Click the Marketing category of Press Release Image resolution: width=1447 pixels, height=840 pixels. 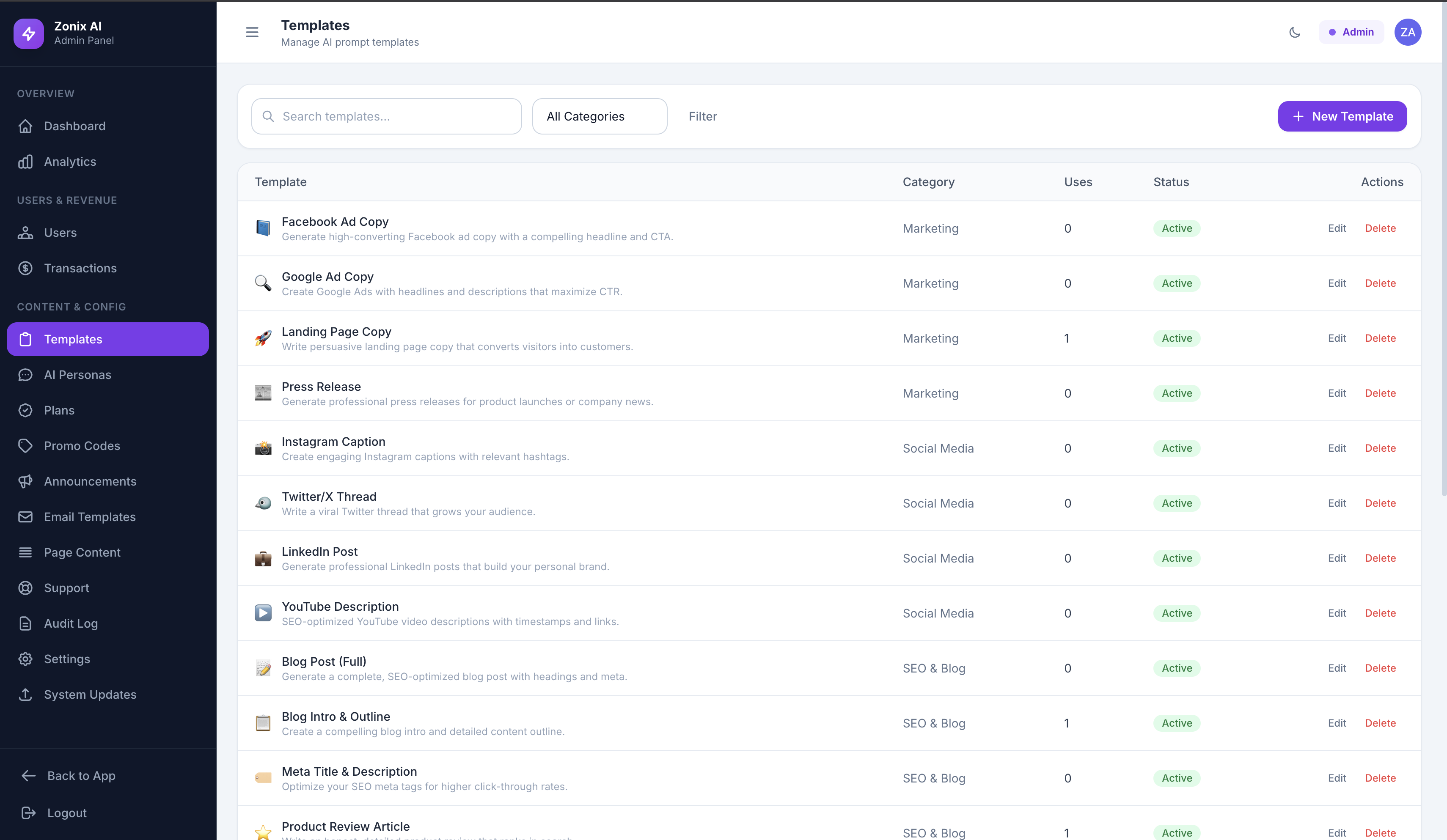[930, 393]
